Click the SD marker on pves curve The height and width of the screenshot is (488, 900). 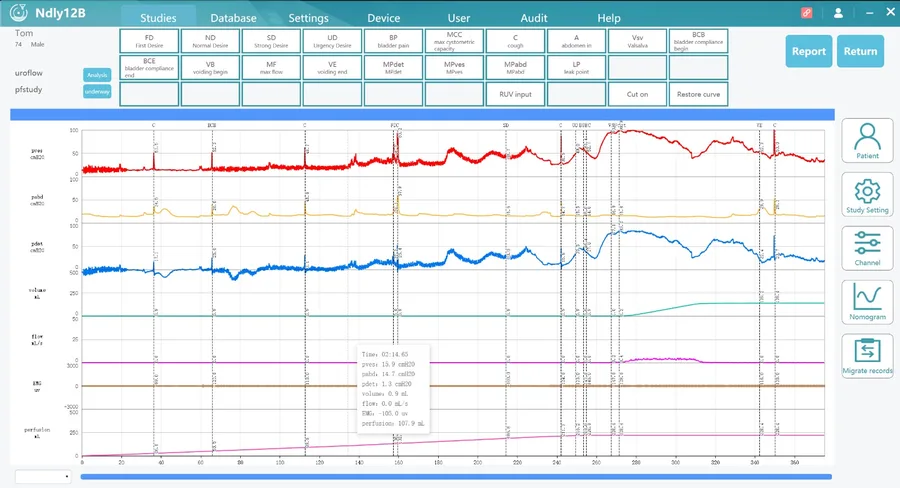coord(506,125)
